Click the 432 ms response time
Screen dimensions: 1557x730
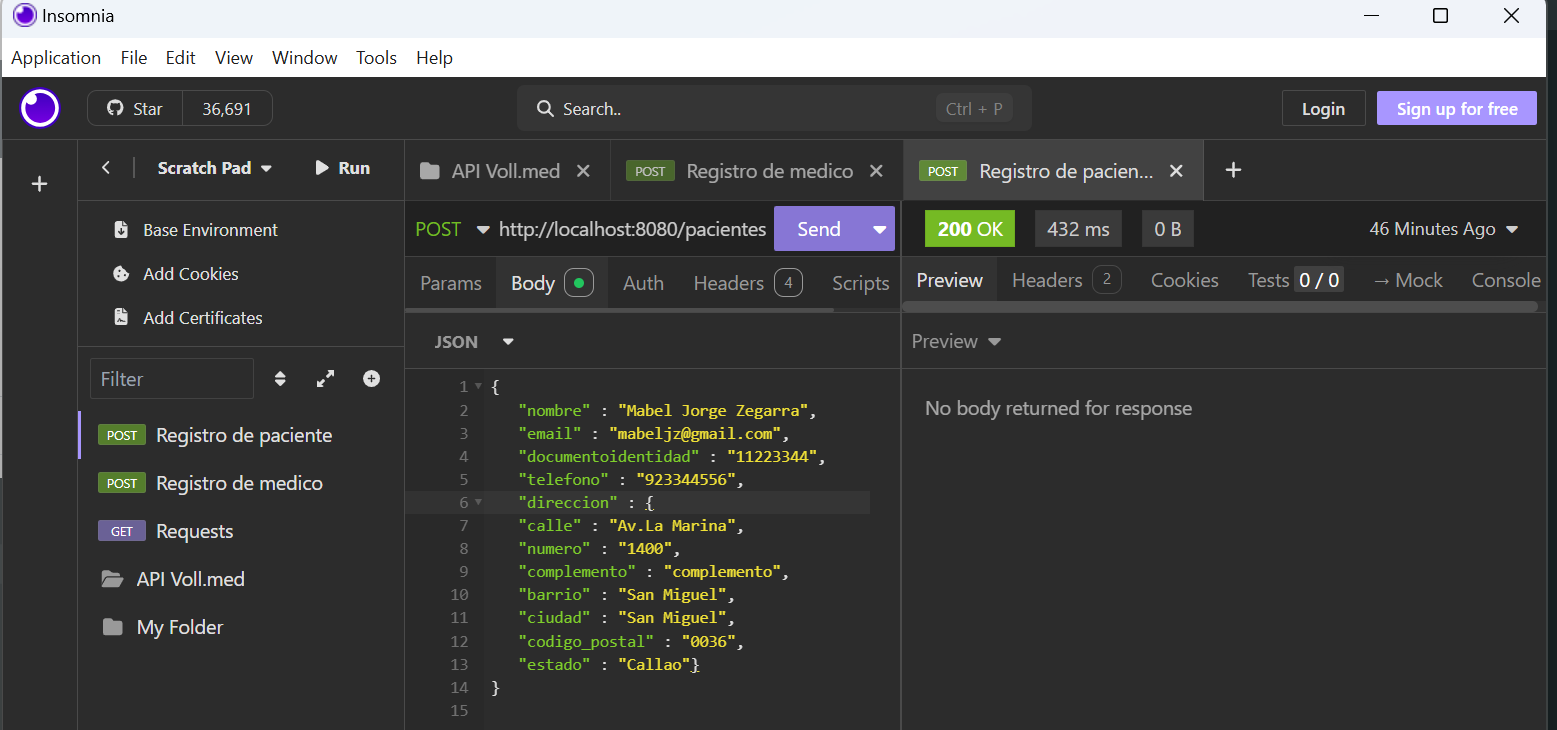(1078, 229)
